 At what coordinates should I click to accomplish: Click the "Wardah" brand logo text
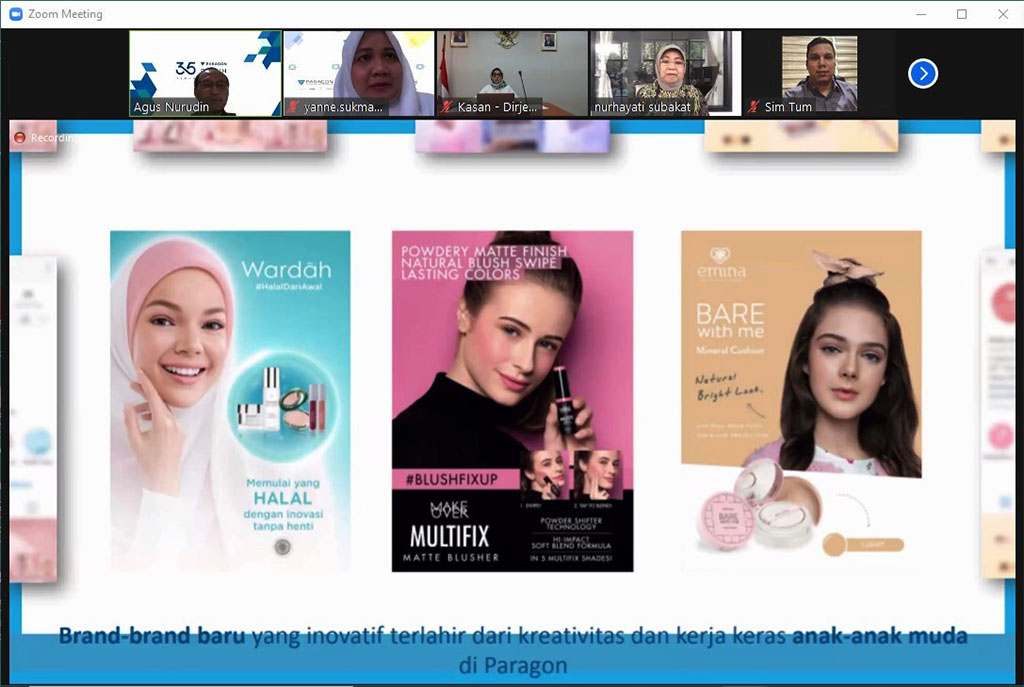286,269
